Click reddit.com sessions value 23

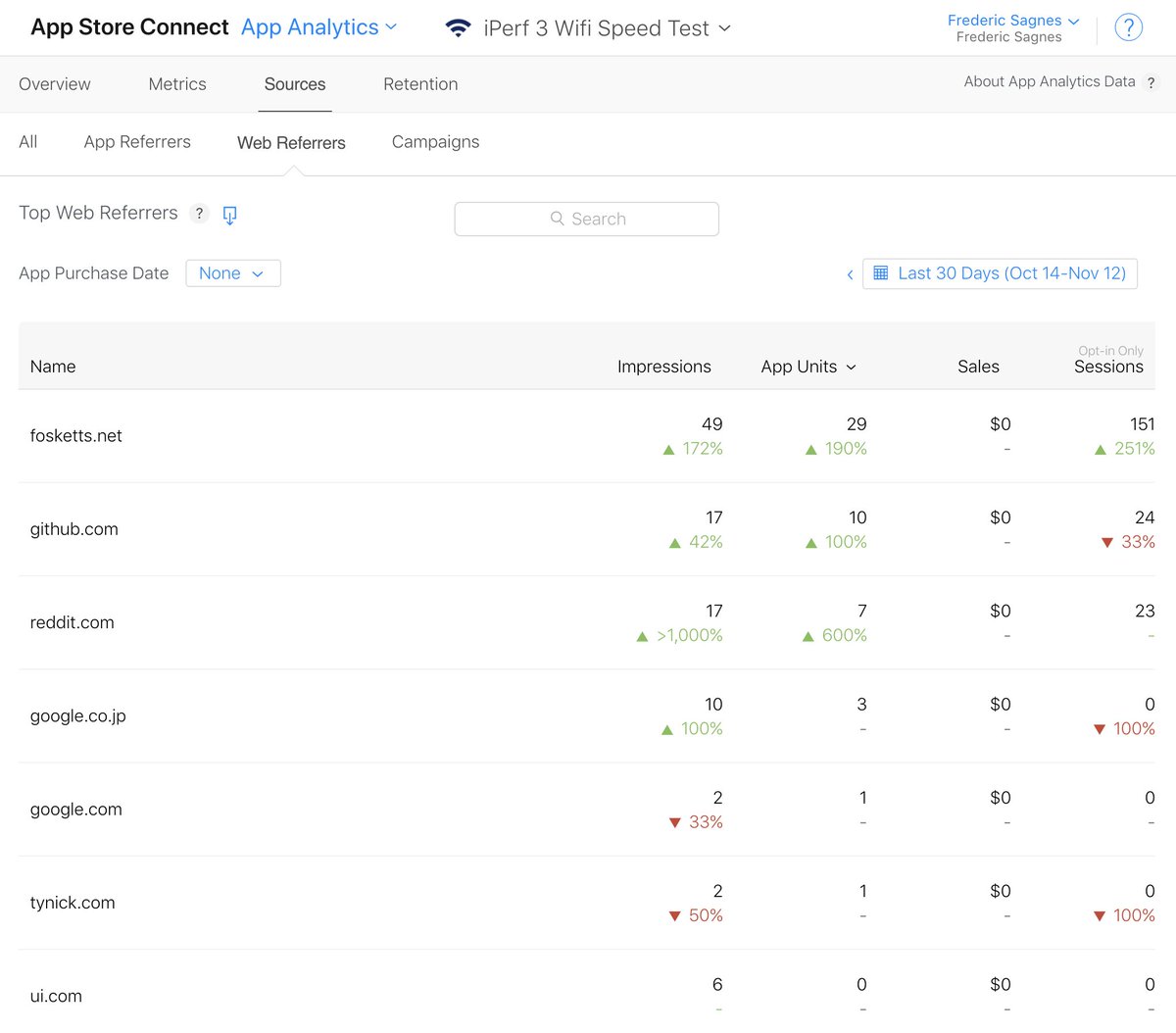point(1145,611)
